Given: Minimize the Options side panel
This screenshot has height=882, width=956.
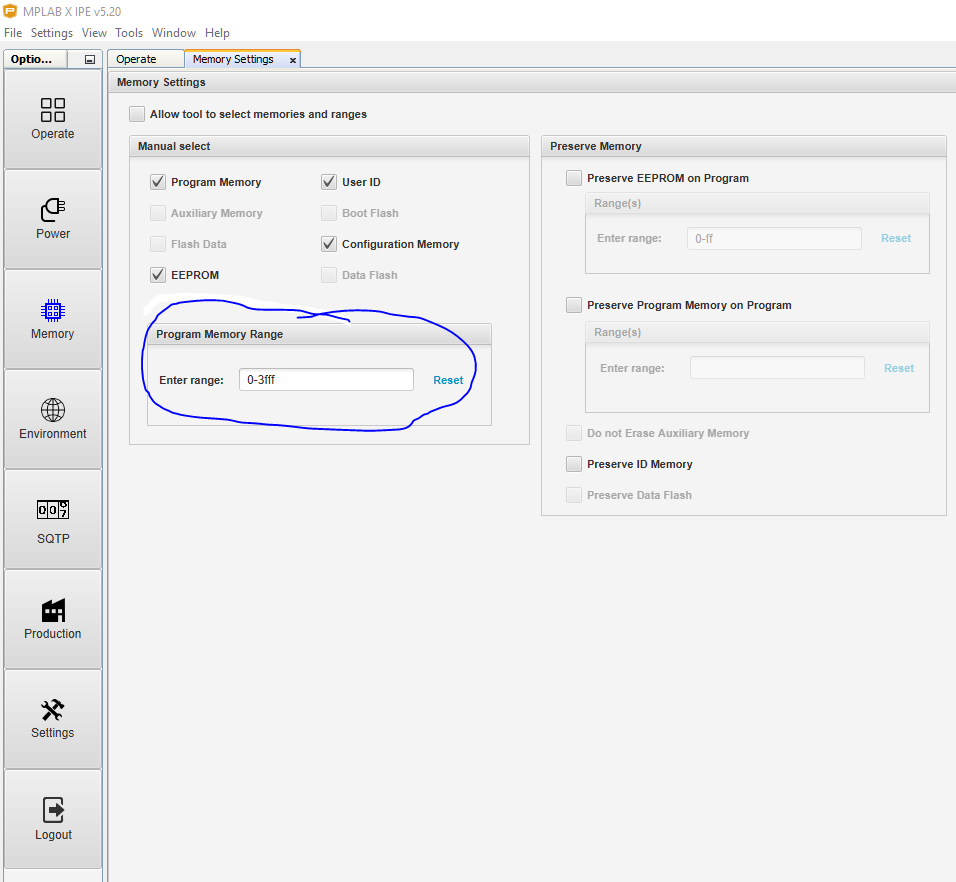Looking at the screenshot, I should [x=90, y=59].
